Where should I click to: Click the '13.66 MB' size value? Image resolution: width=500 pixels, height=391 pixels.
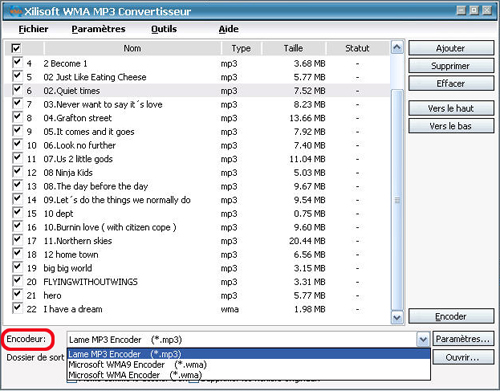(307, 118)
